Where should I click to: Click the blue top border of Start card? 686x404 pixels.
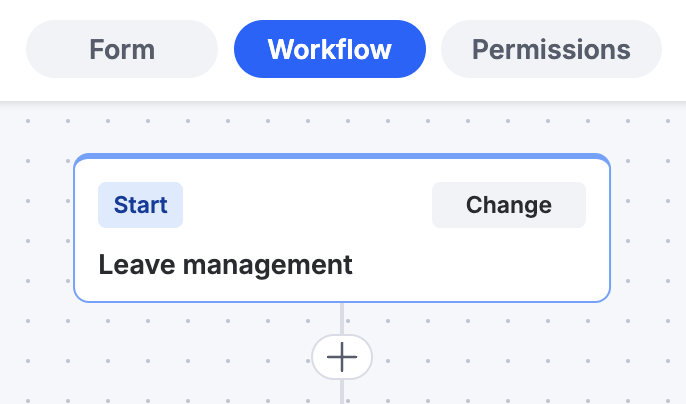(342, 156)
